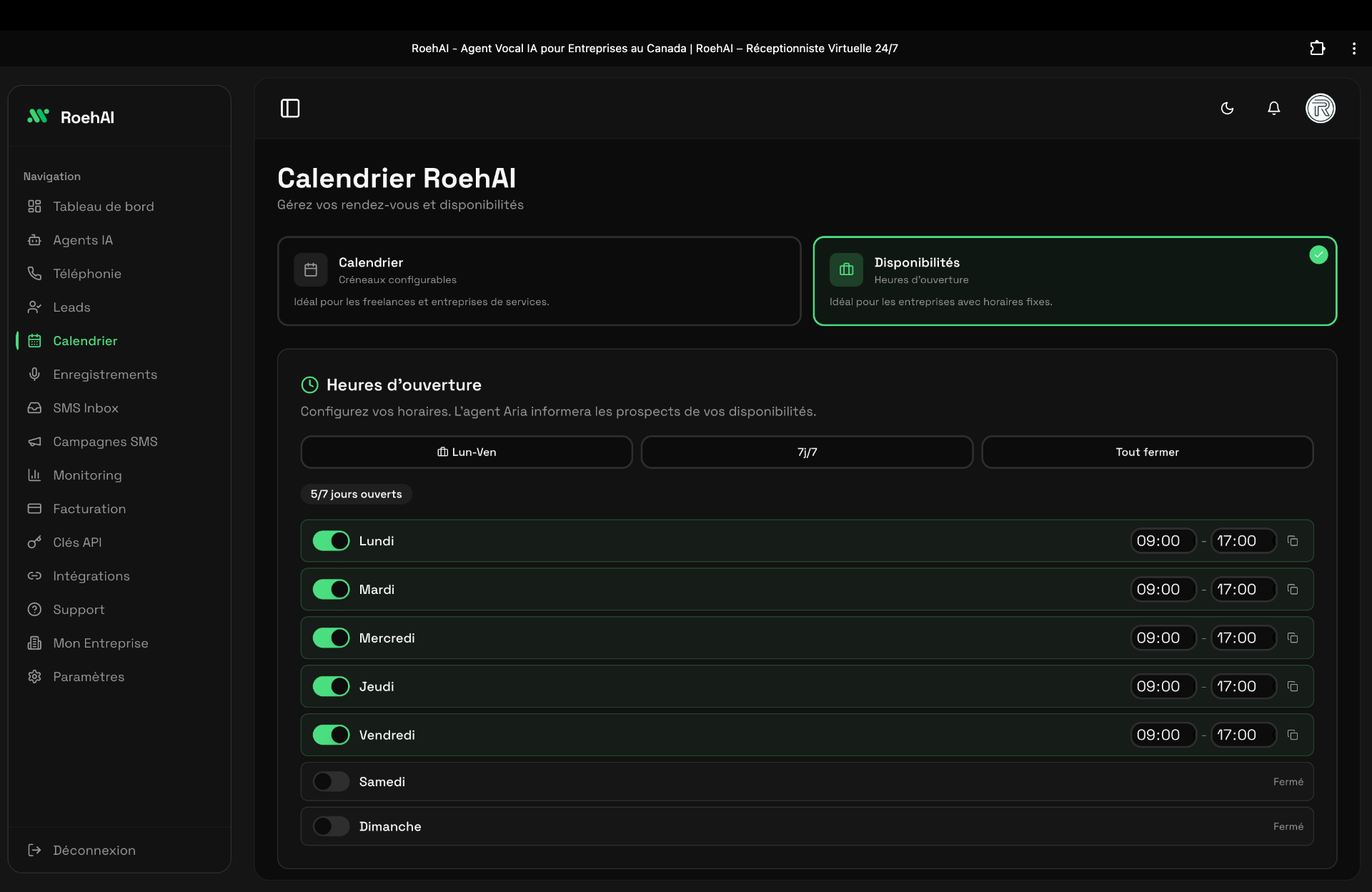The width and height of the screenshot is (1372, 892).
Task: Select the Calendrier mode card
Action: 539,281
